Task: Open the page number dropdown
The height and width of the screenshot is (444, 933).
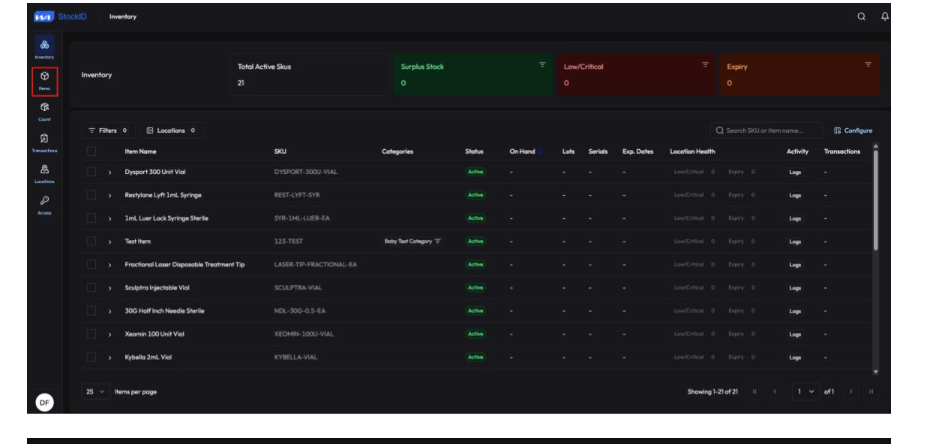Action: tap(806, 392)
